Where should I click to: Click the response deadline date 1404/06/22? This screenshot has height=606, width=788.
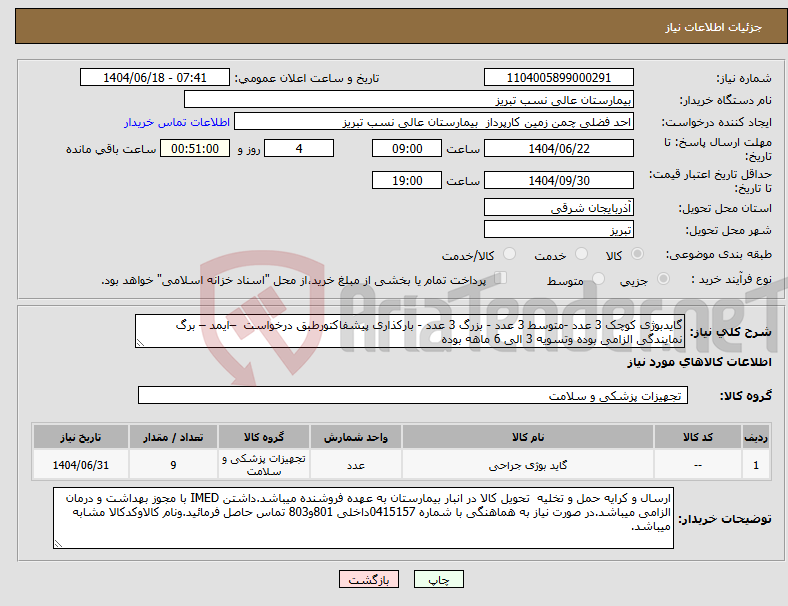point(558,148)
